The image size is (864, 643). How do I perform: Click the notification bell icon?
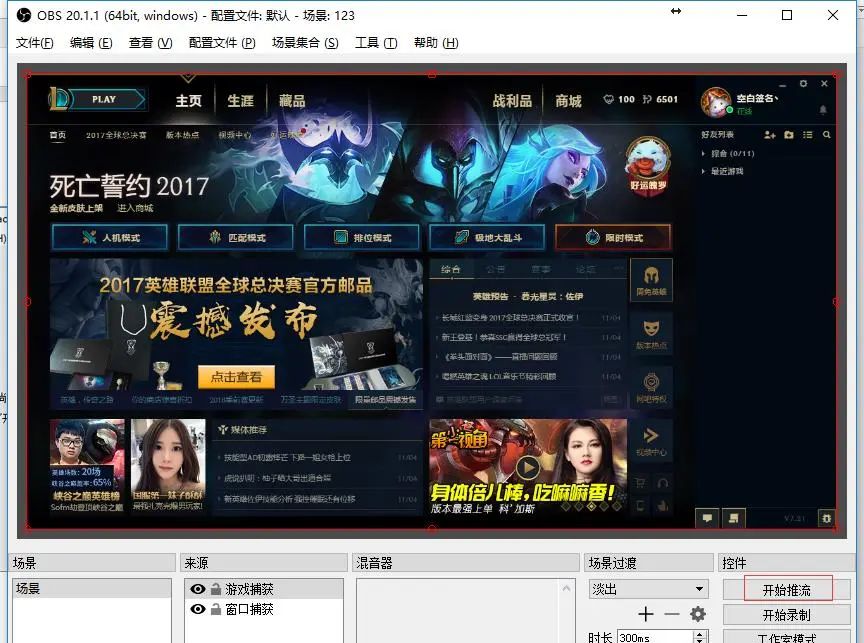pyautogui.click(x=823, y=110)
